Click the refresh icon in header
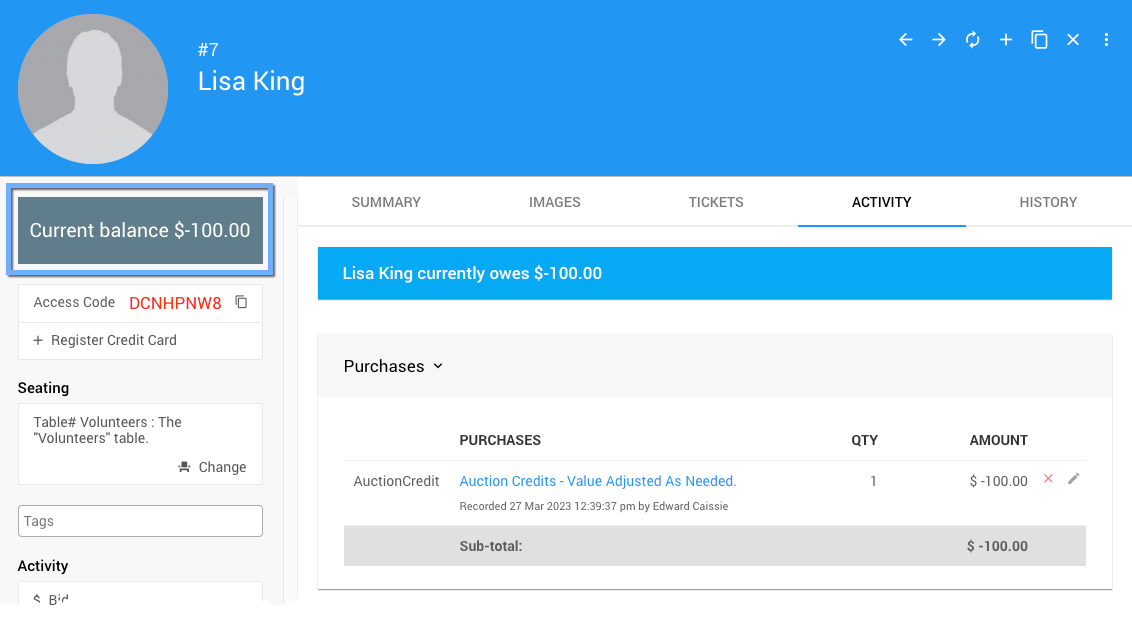 [972, 40]
